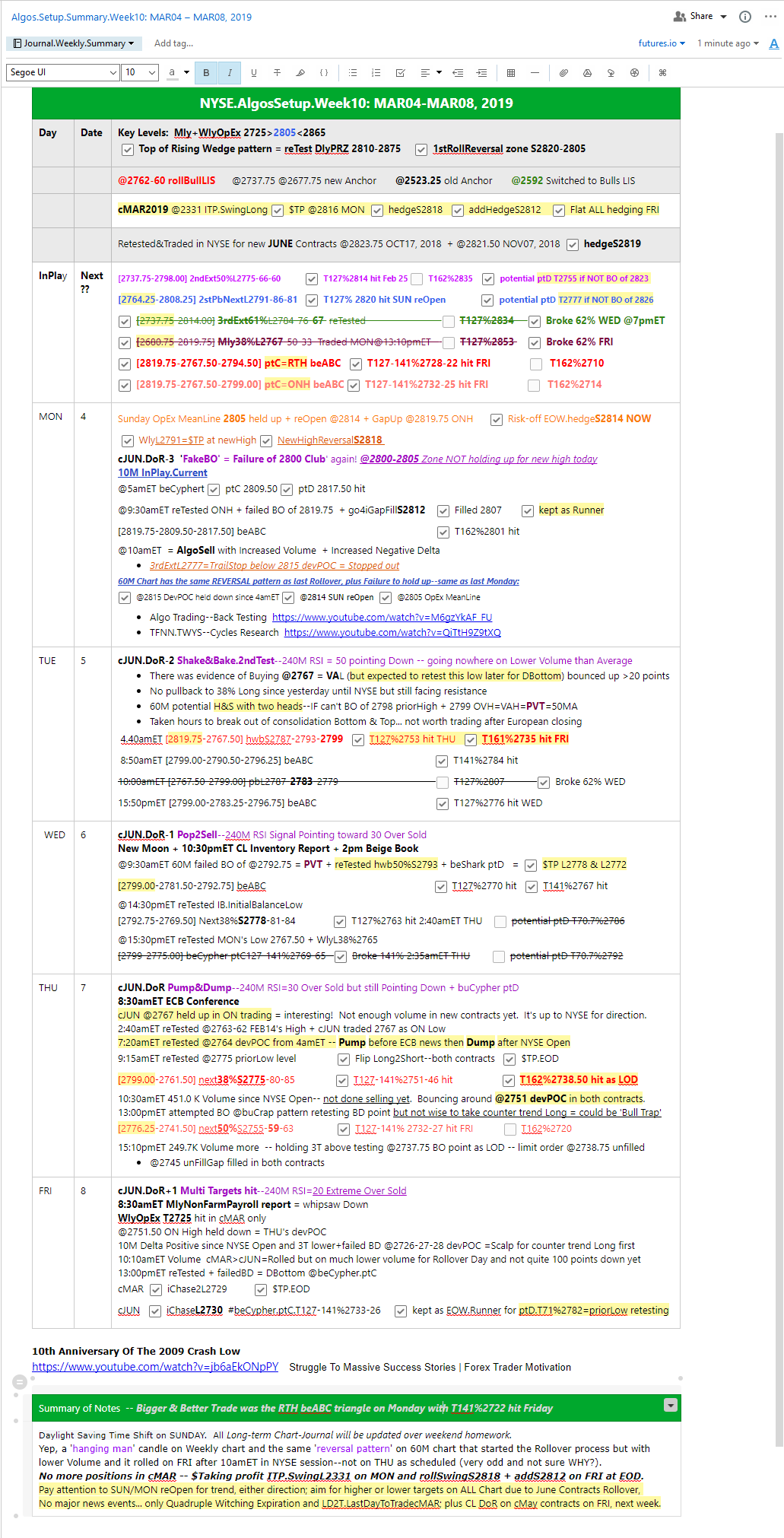Click the 'WED' day cell
Viewport: 784px width, 1538px height.
(55, 834)
